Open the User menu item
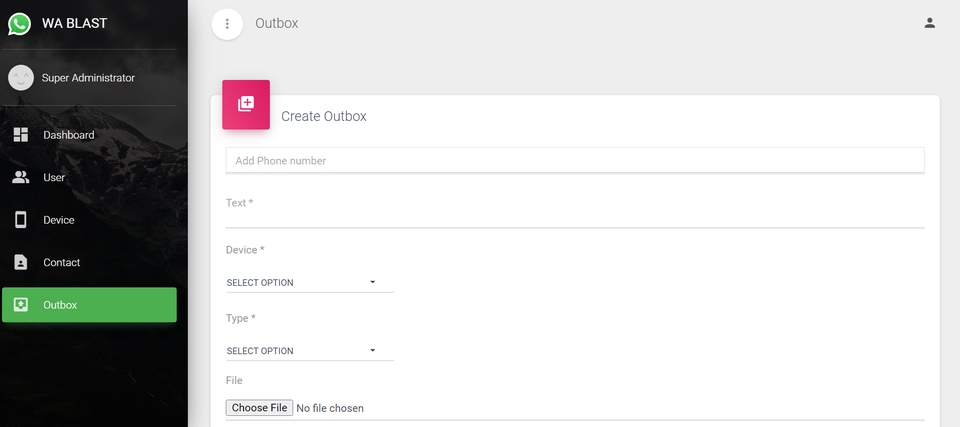The height and width of the screenshot is (427, 960). coord(54,178)
